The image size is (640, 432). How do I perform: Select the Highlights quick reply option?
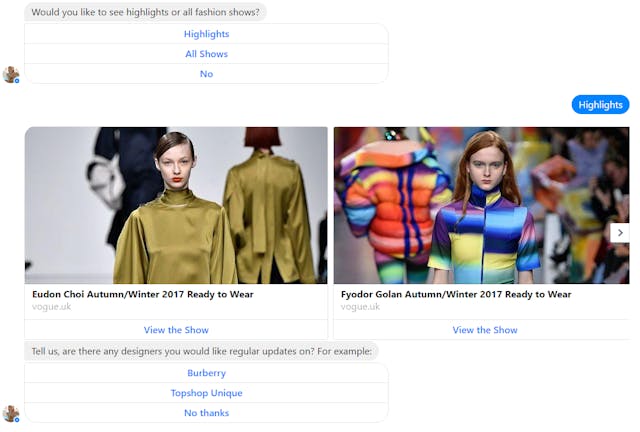point(206,34)
